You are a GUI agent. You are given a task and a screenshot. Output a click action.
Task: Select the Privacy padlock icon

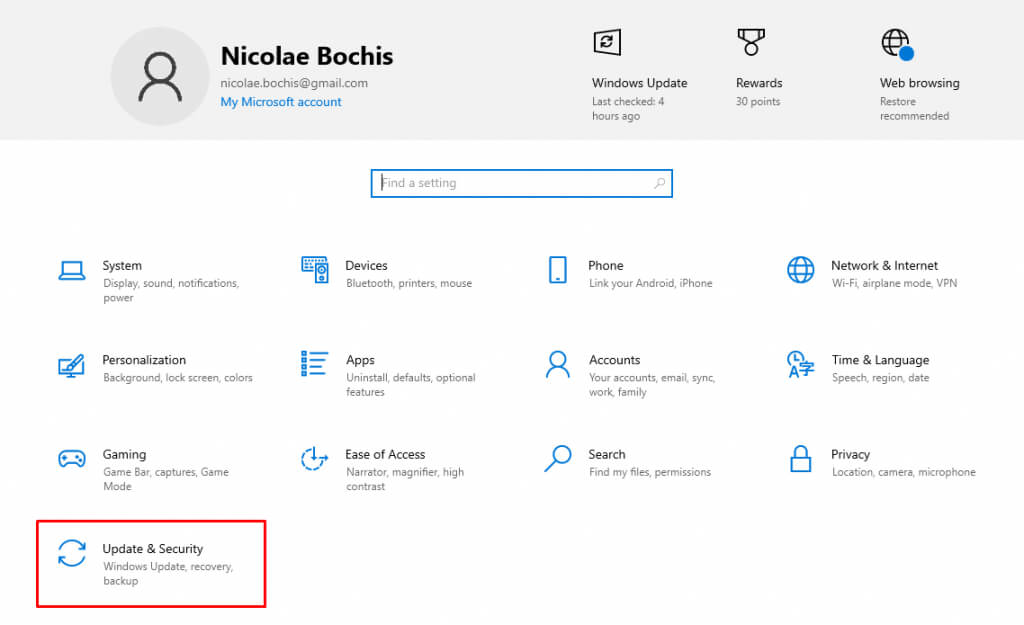pyautogui.click(x=800, y=459)
